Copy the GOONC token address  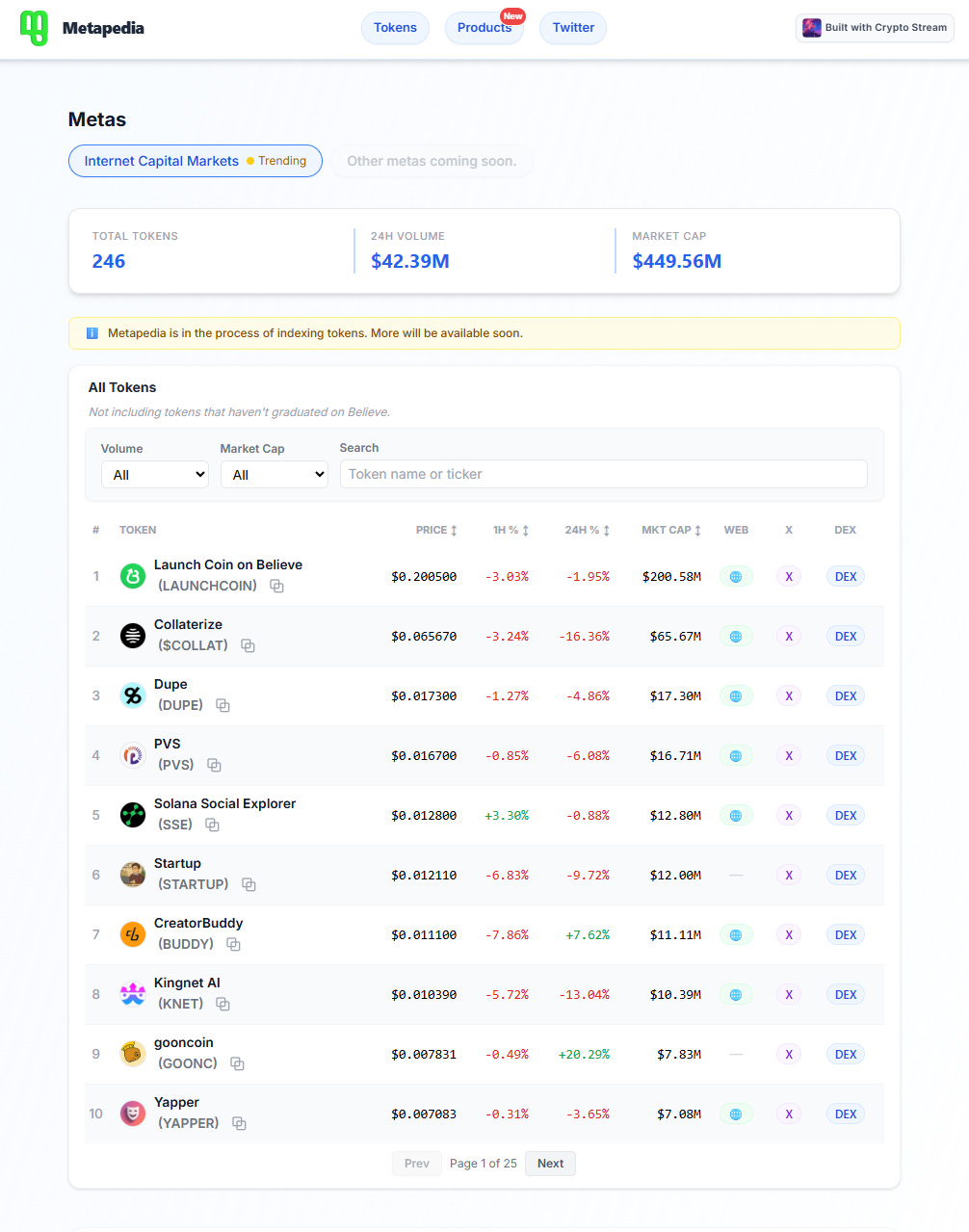pyautogui.click(x=237, y=1063)
